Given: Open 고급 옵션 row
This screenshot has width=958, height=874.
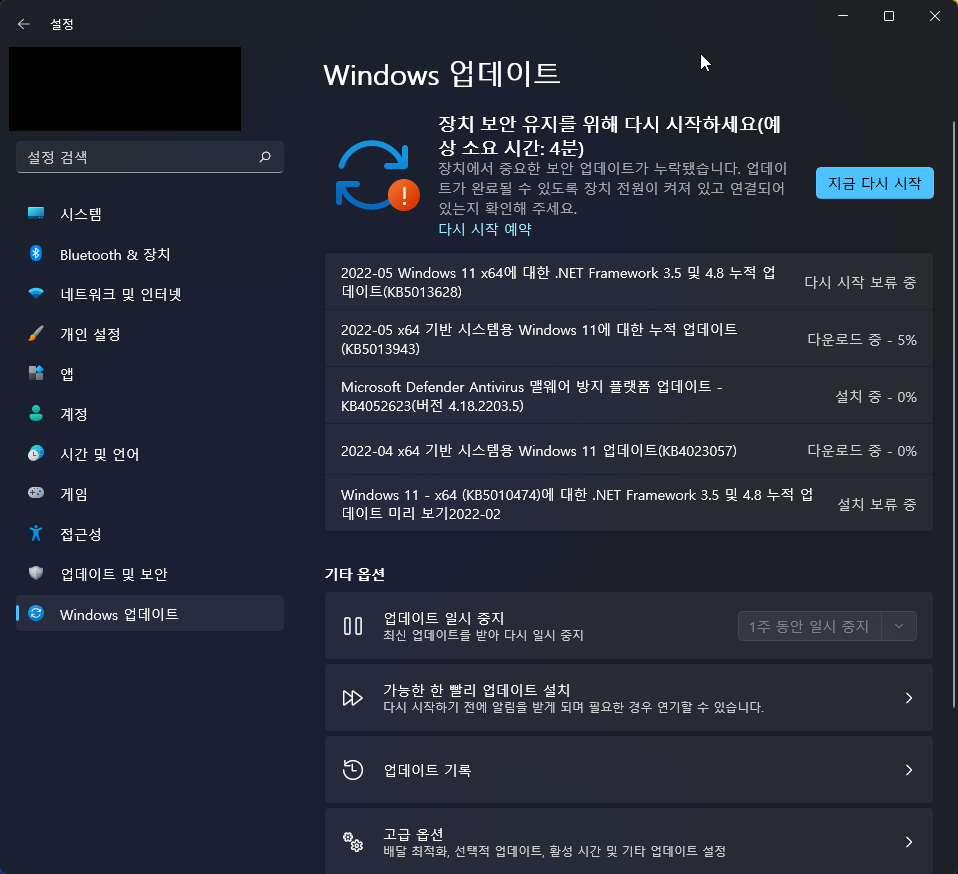Looking at the screenshot, I should tap(629, 842).
